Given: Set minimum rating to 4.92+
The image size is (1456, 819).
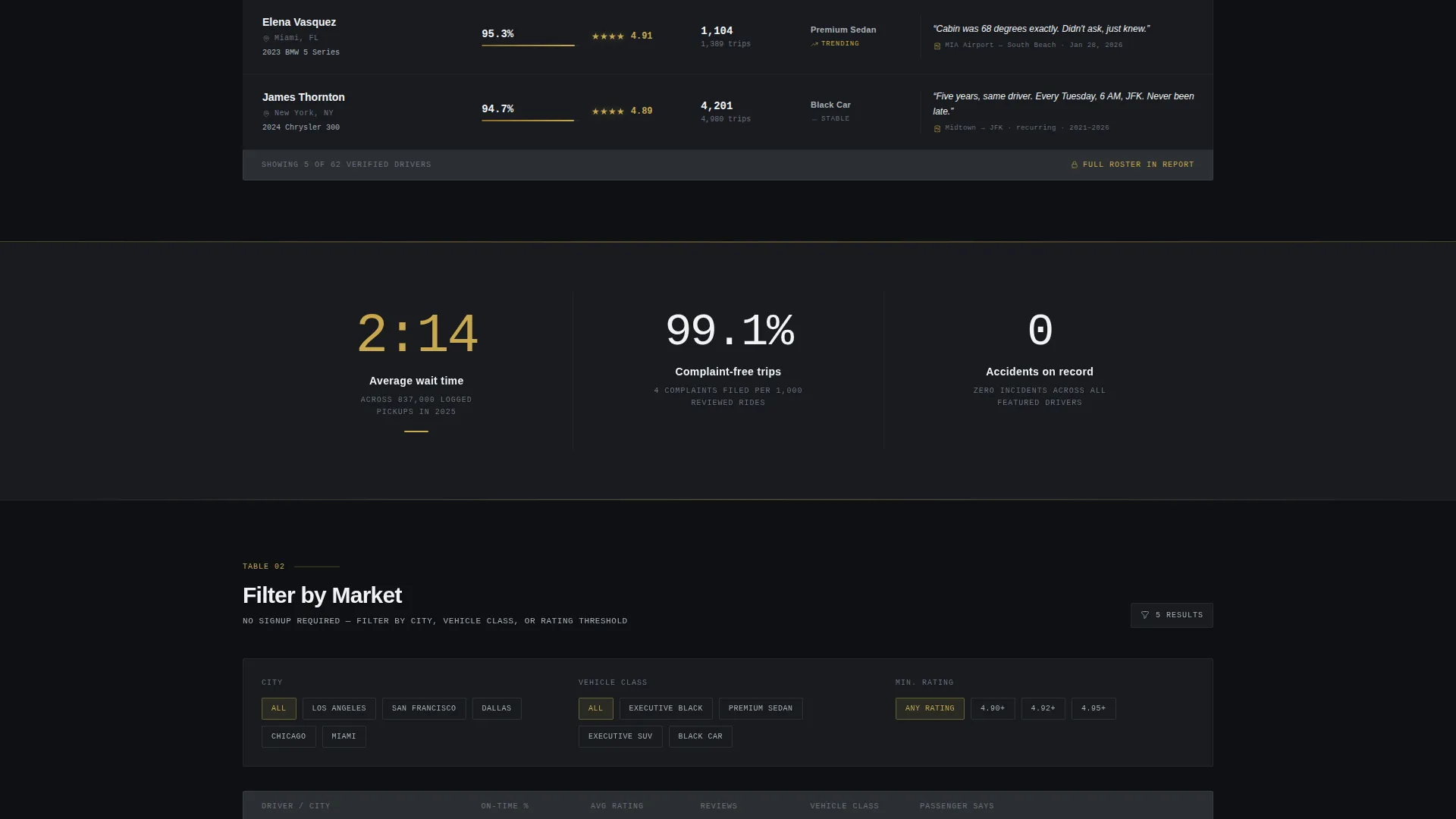Looking at the screenshot, I should coord(1043,709).
